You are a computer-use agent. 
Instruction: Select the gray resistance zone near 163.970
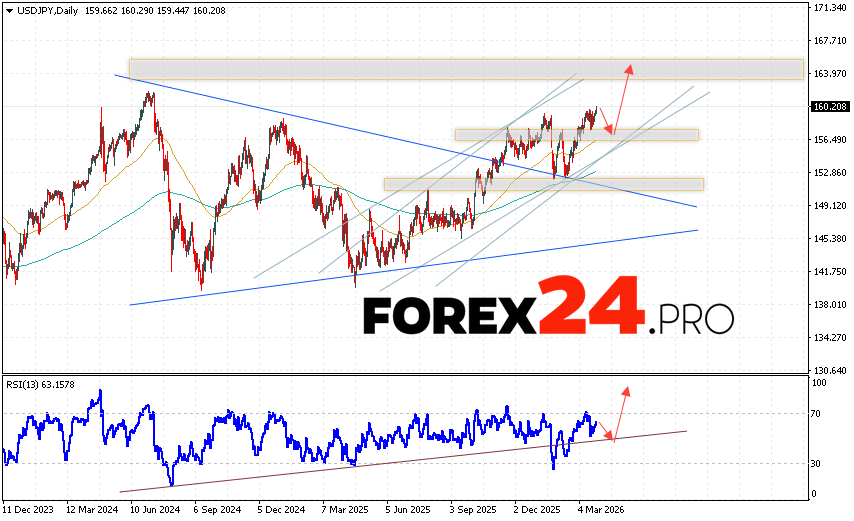click(465, 68)
